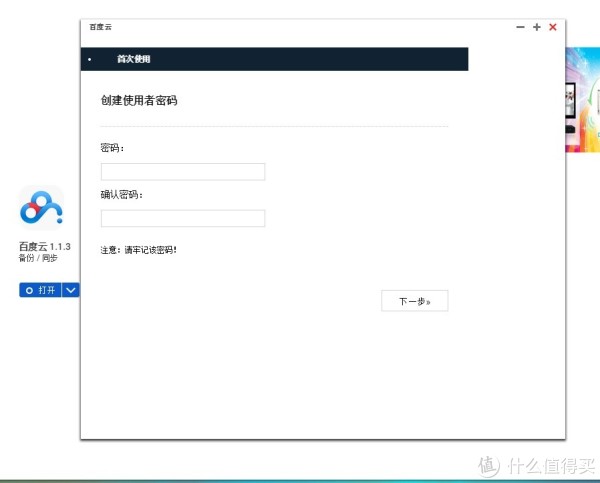600x483 pixels.
Task: Open the 百度云 app with 打开 button
Action: click(x=40, y=290)
